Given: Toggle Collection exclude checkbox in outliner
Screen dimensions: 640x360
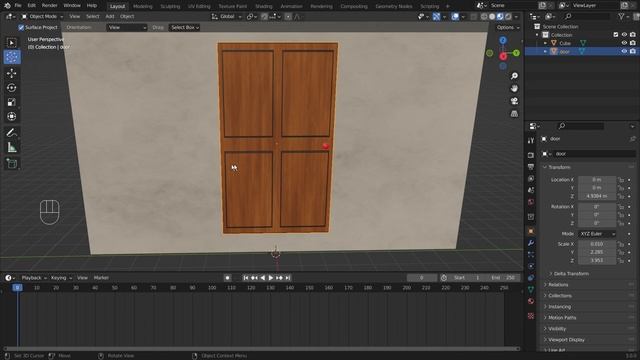Looking at the screenshot, I should point(616,35).
